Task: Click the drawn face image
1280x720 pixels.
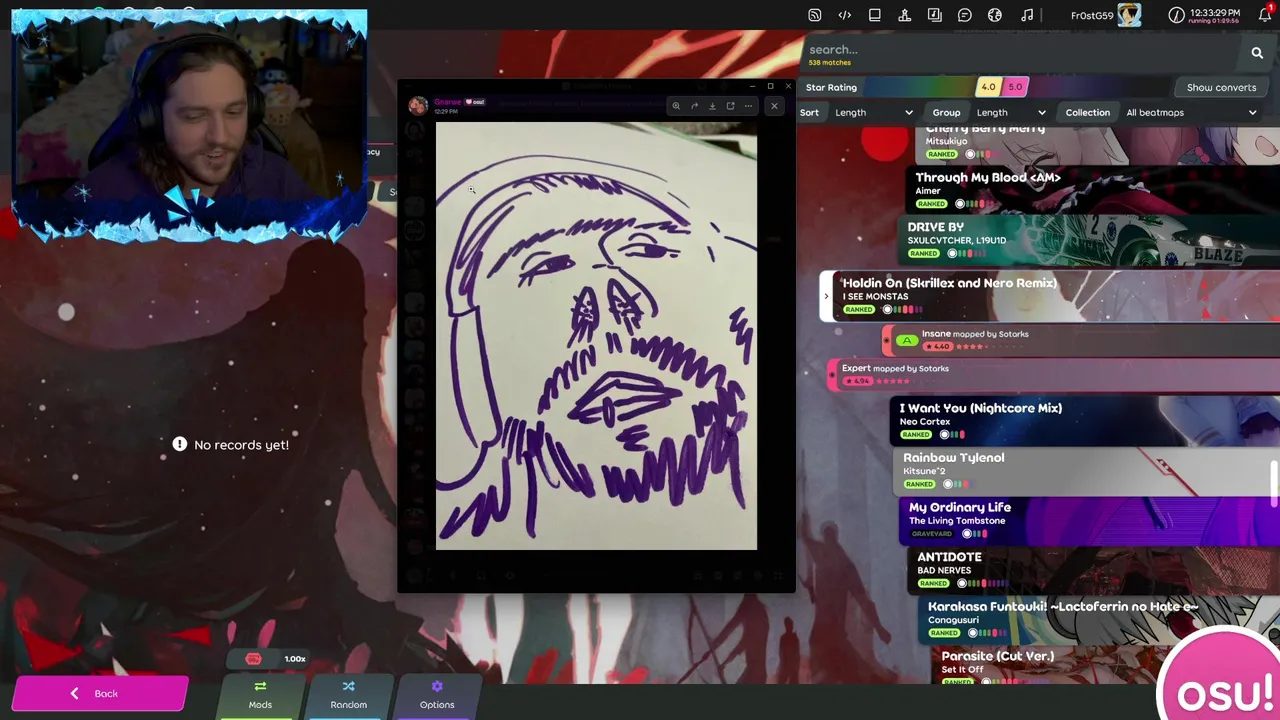Action: 596,336
